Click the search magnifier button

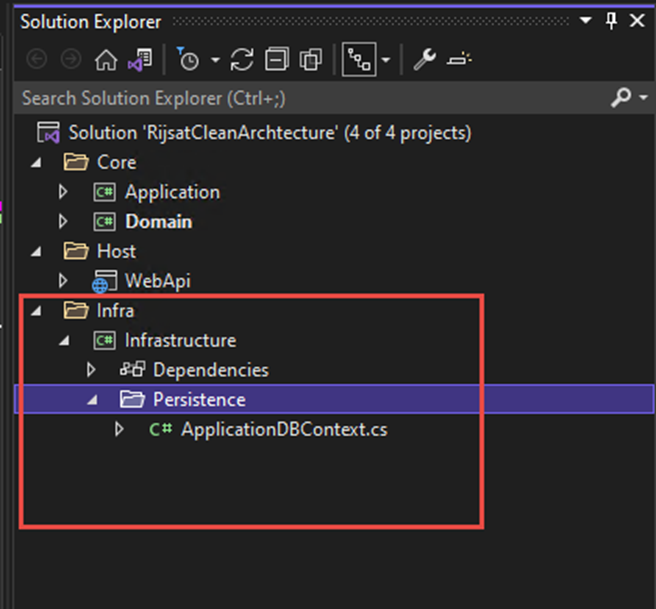pos(621,98)
